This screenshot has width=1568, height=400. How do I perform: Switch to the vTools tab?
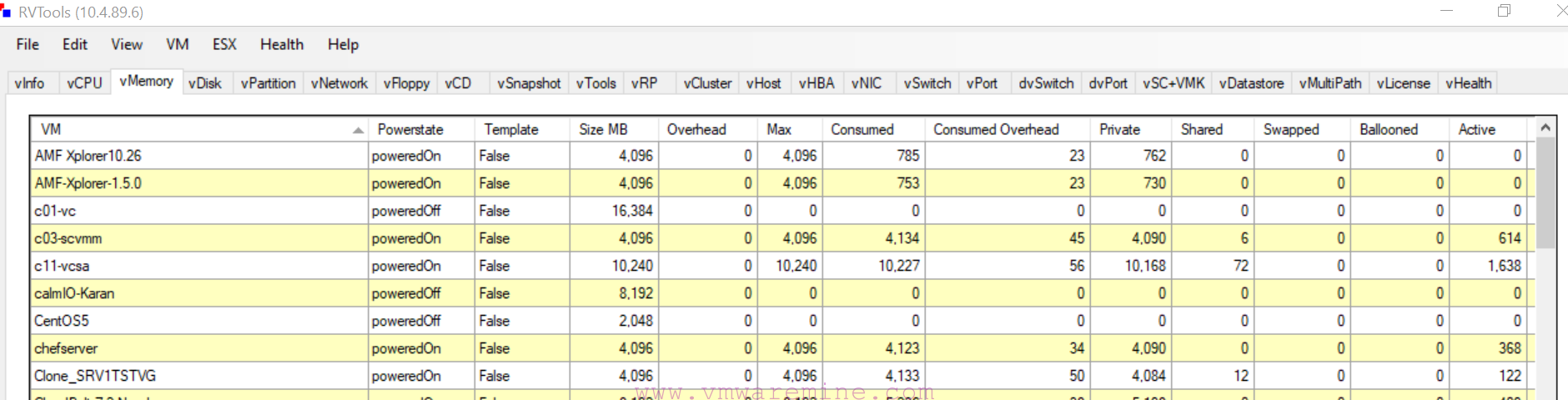point(596,83)
